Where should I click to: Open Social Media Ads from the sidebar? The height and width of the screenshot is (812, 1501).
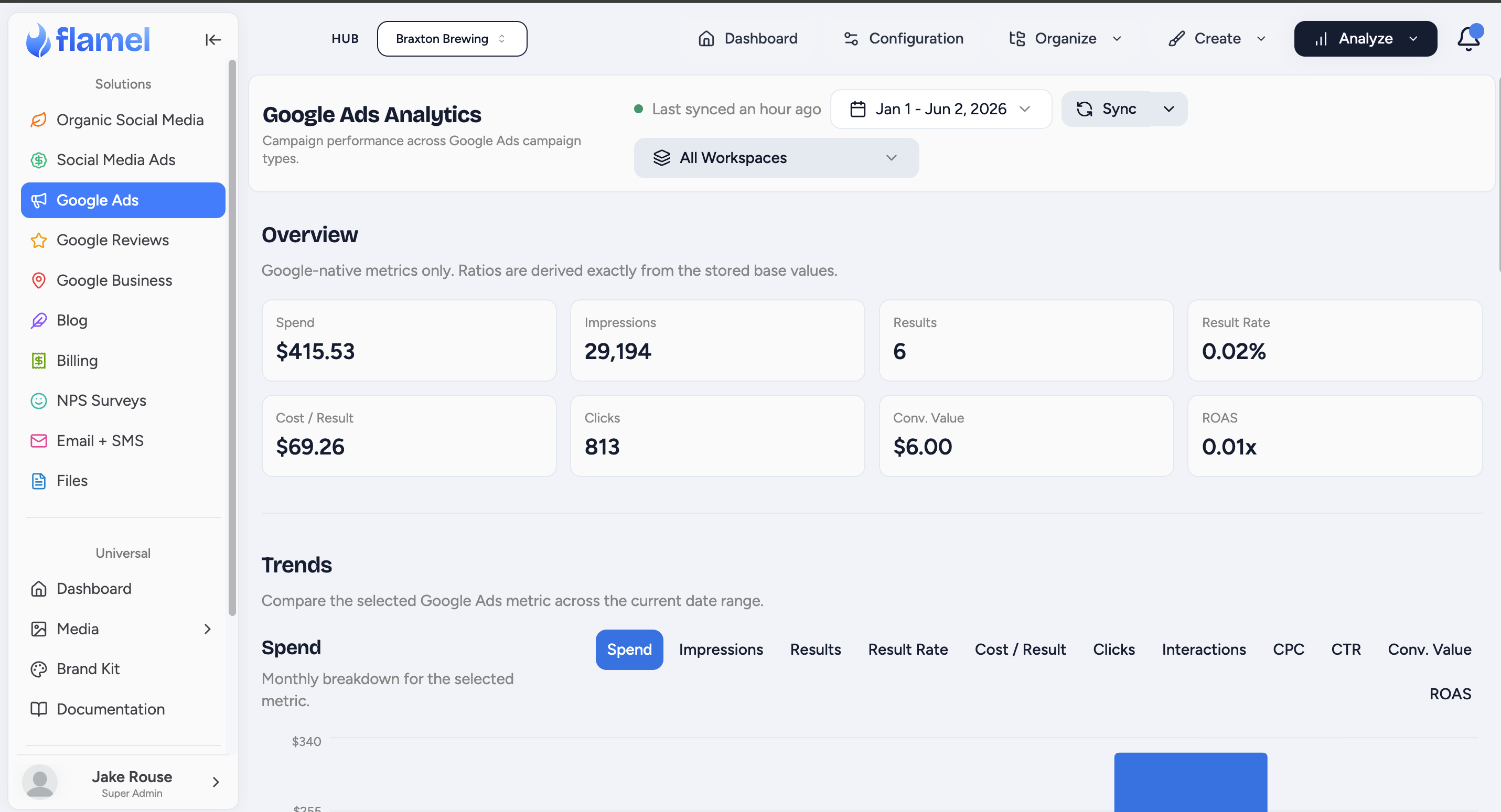click(123, 160)
